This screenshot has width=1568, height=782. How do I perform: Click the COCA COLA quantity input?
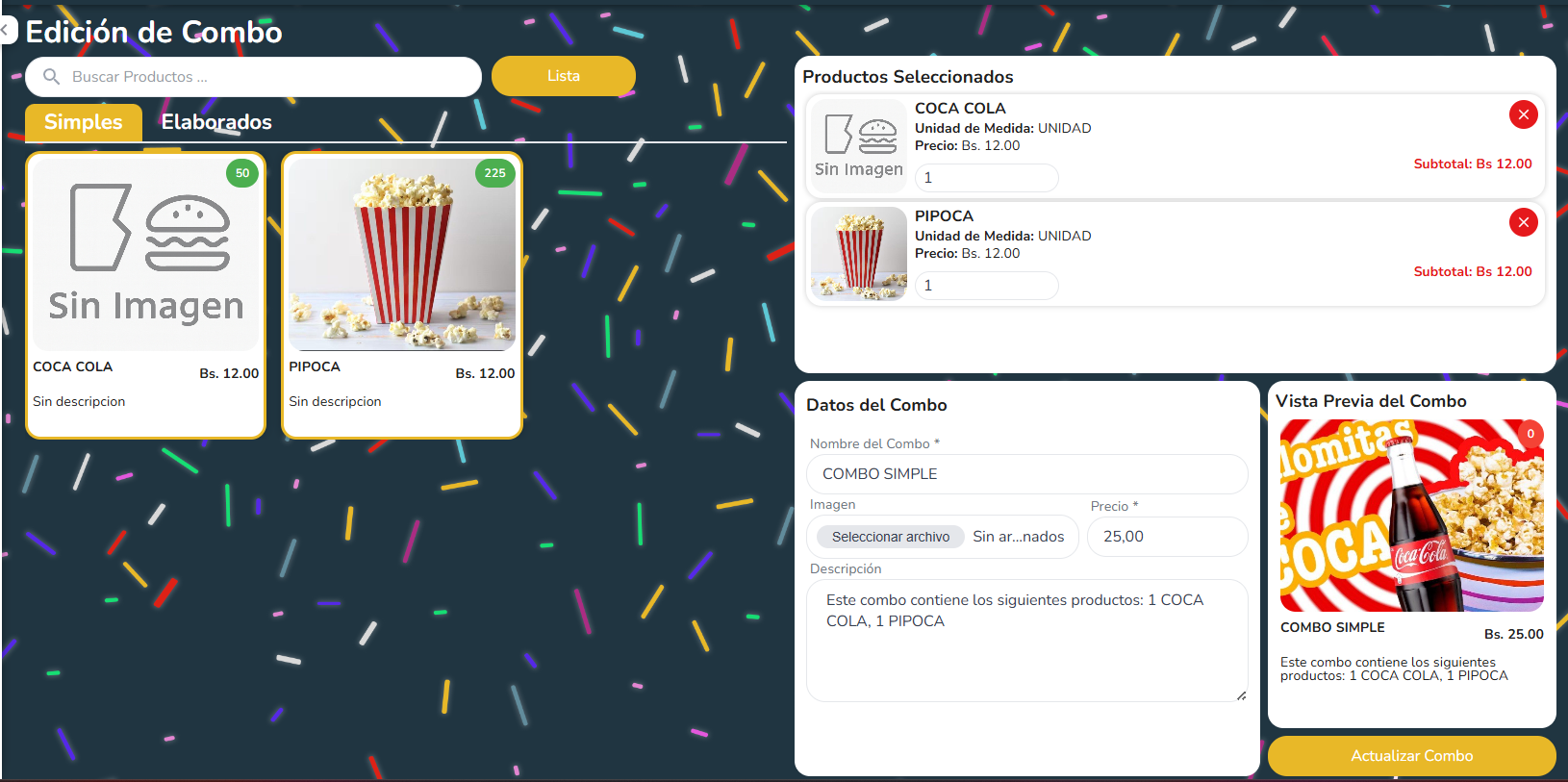click(986, 178)
